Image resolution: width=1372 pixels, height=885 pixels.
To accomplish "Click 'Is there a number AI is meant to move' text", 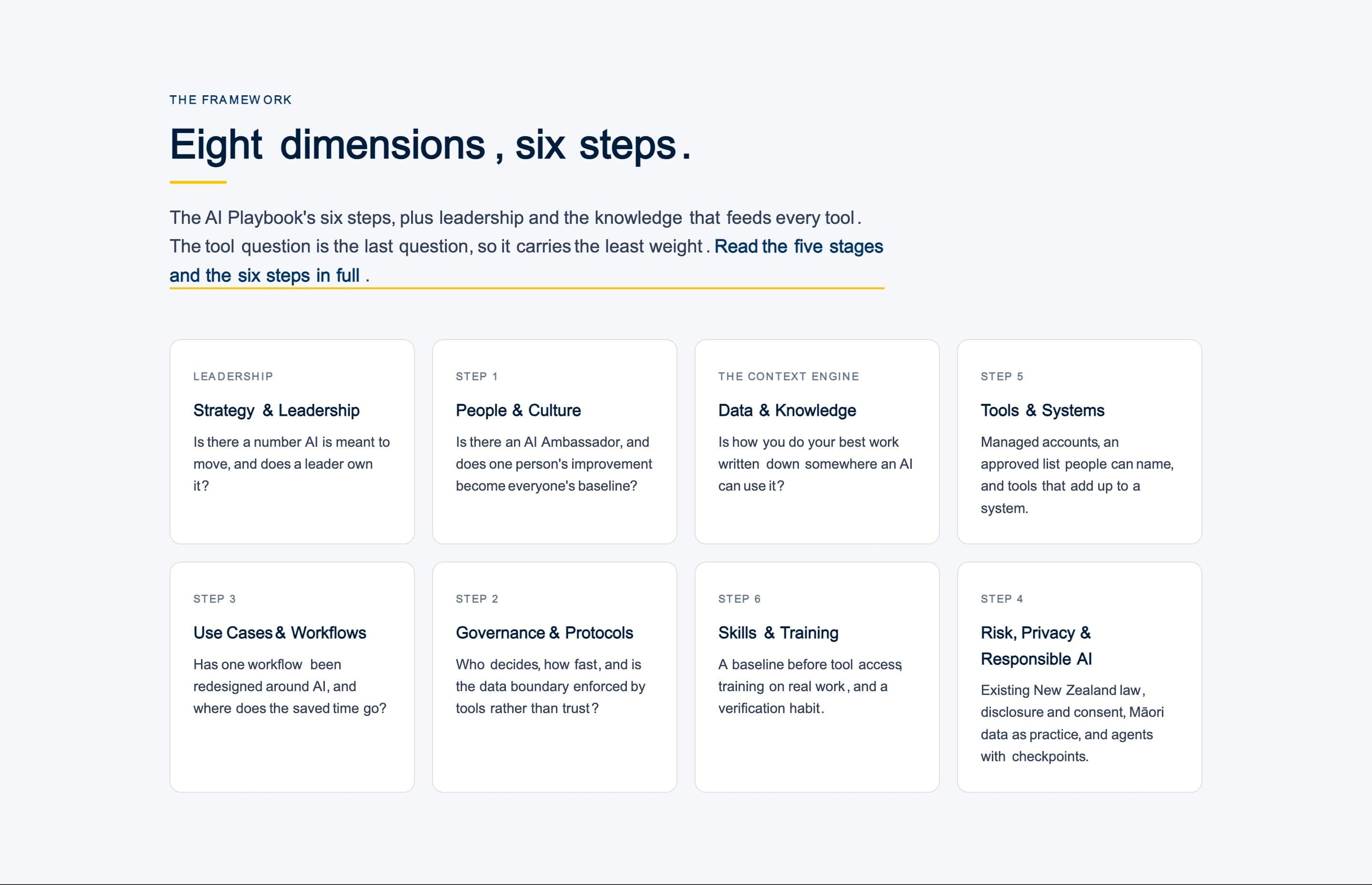I will click(x=292, y=464).
